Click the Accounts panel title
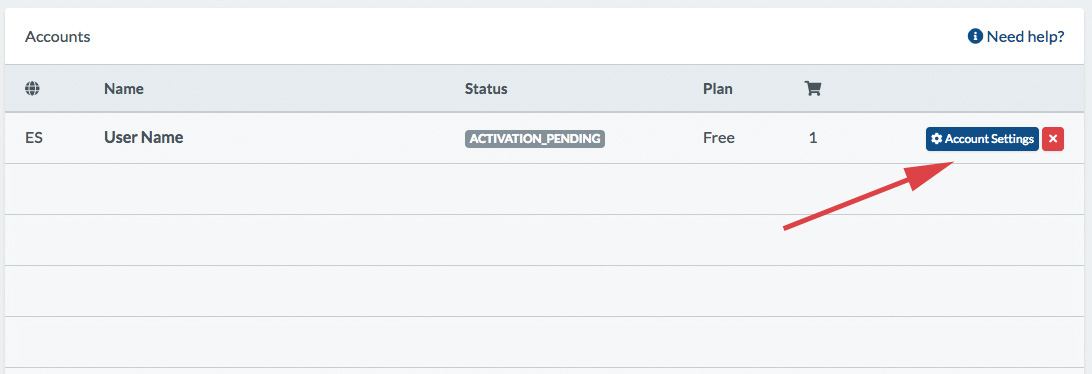The width and height of the screenshot is (1092, 374). click(x=58, y=36)
